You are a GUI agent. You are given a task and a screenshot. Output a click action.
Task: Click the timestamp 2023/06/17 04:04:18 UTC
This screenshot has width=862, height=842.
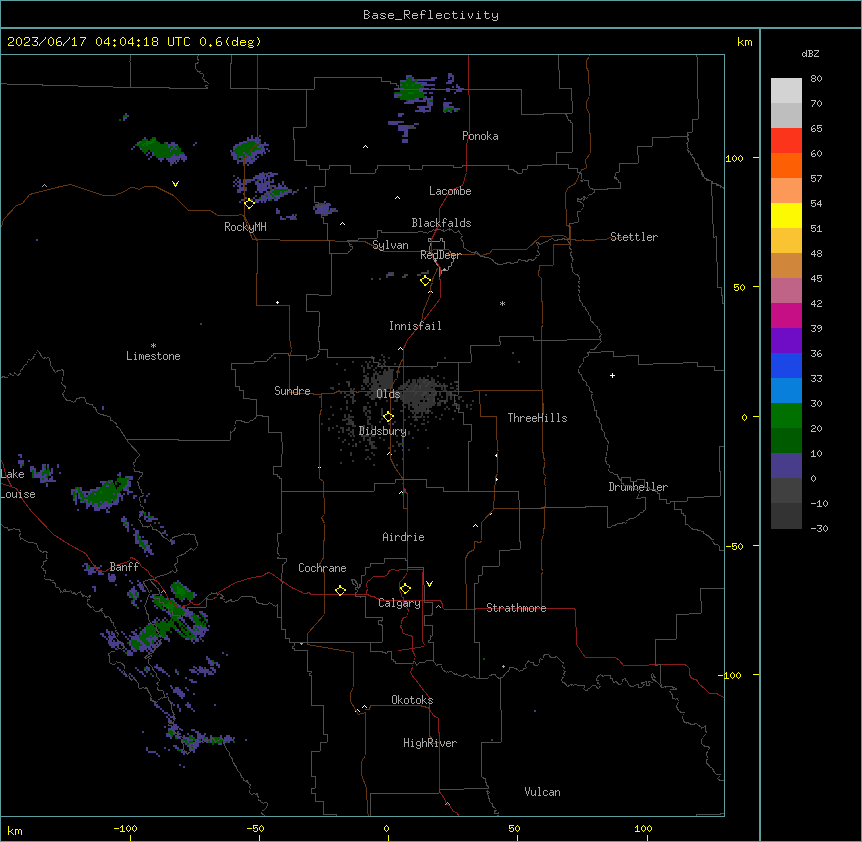[x=99, y=42]
